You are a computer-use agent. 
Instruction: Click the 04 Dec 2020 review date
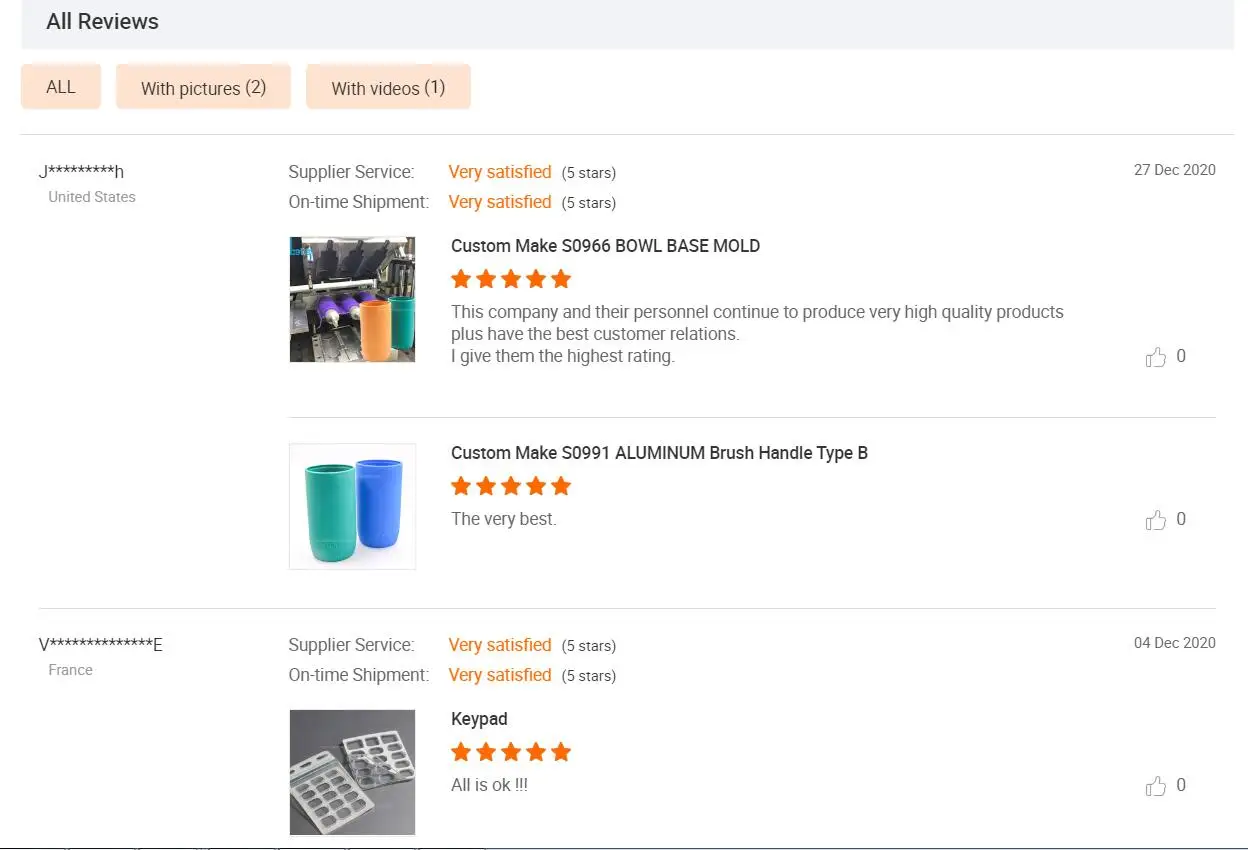1174,643
